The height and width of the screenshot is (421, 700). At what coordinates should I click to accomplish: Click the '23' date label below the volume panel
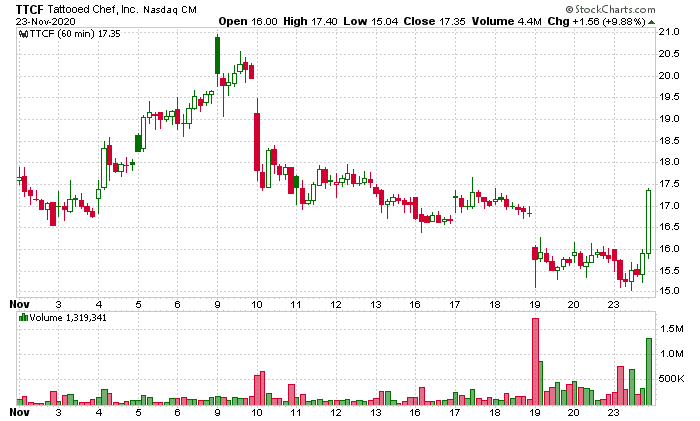coord(614,412)
